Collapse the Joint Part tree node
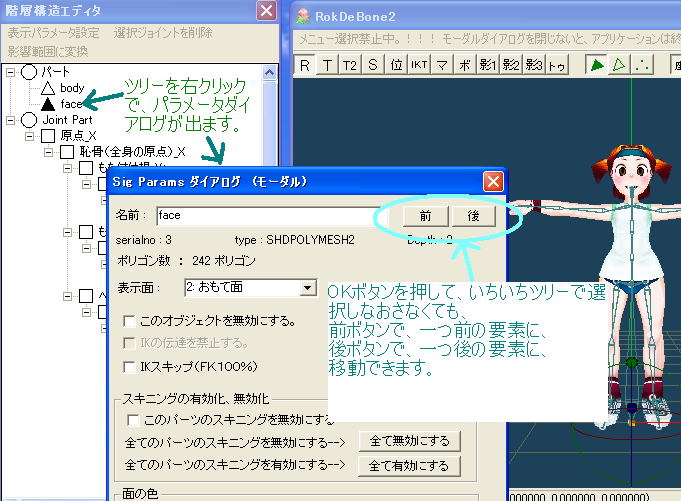The width and height of the screenshot is (681, 501). tap(11, 119)
